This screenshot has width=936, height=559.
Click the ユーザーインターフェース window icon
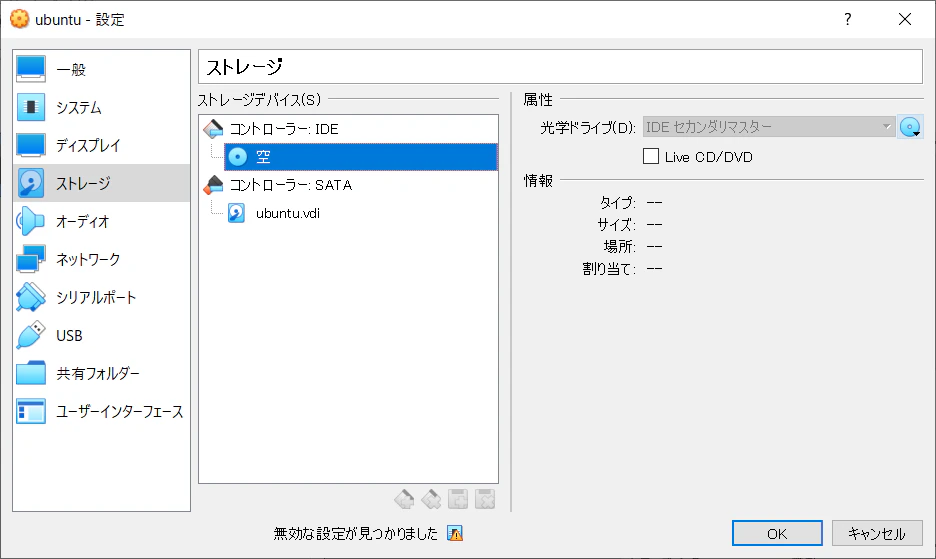(31, 411)
